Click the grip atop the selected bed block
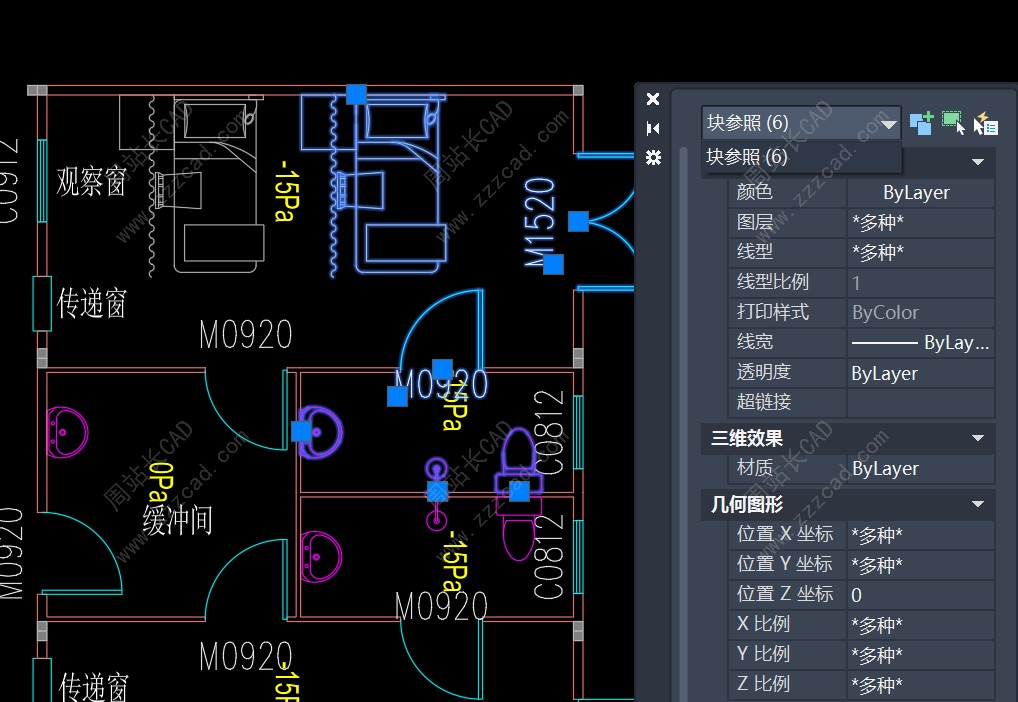 [x=356, y=94]
